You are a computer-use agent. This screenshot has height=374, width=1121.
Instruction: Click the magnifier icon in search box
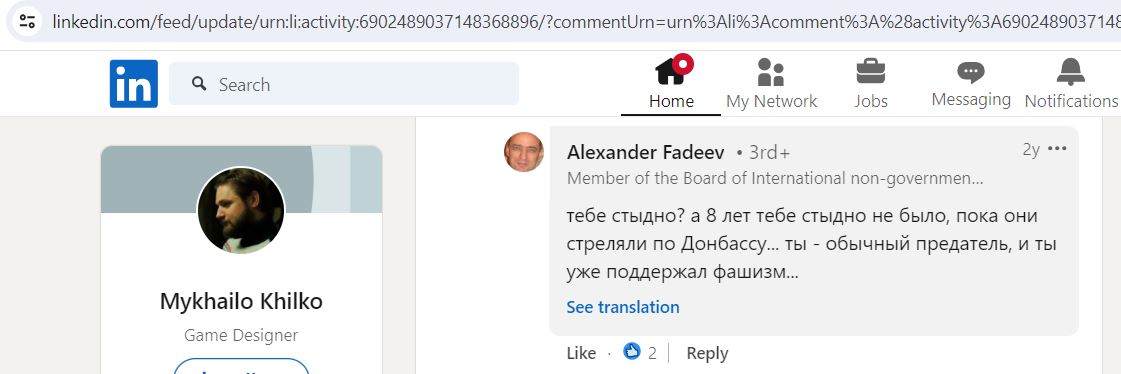pyautogui.click(x=199, y=84)
